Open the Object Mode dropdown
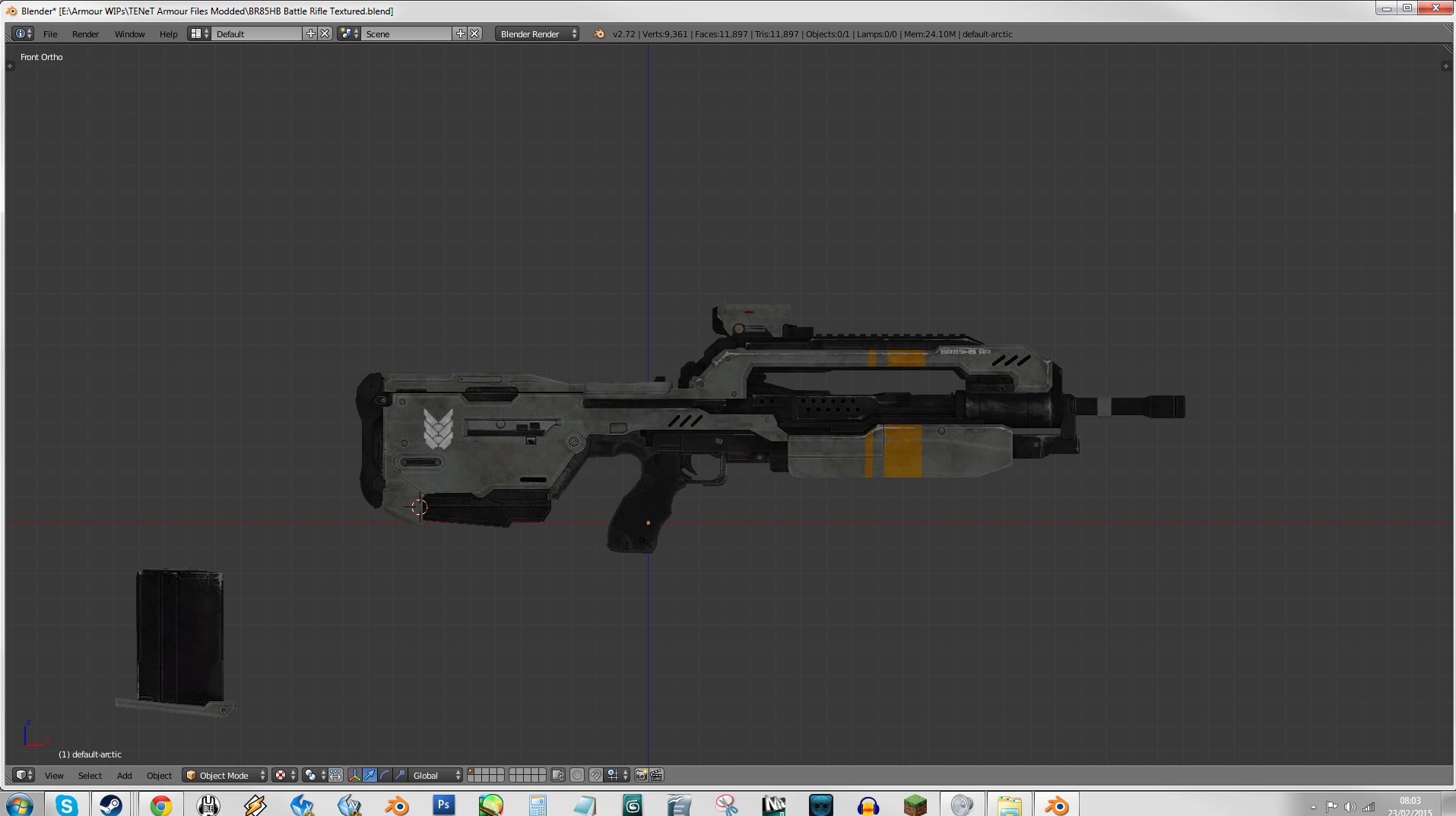Screen dimensions: 1456x816 [x=224, y=776]
